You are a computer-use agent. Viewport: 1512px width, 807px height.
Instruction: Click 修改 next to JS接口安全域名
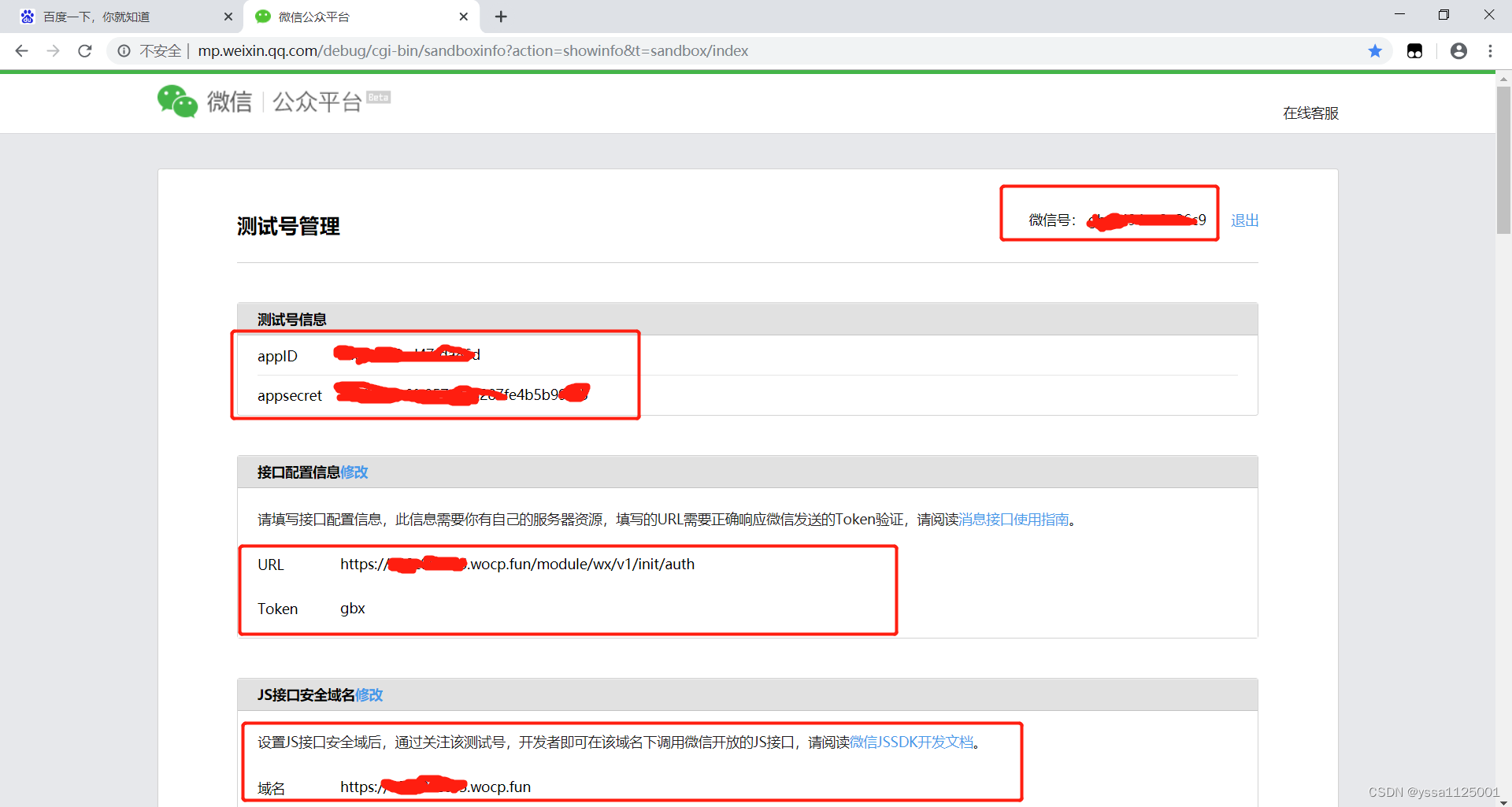[x=369, y=695]
